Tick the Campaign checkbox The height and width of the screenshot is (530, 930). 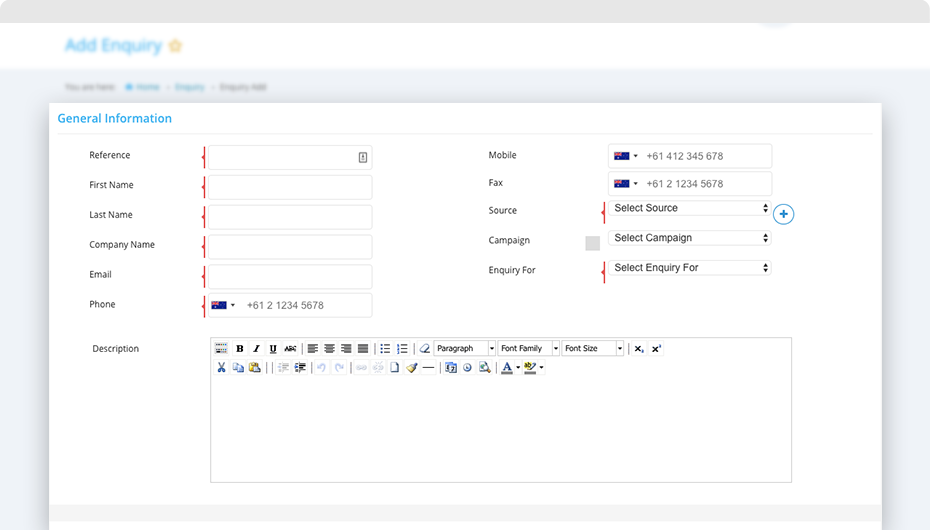coord(593,243)
